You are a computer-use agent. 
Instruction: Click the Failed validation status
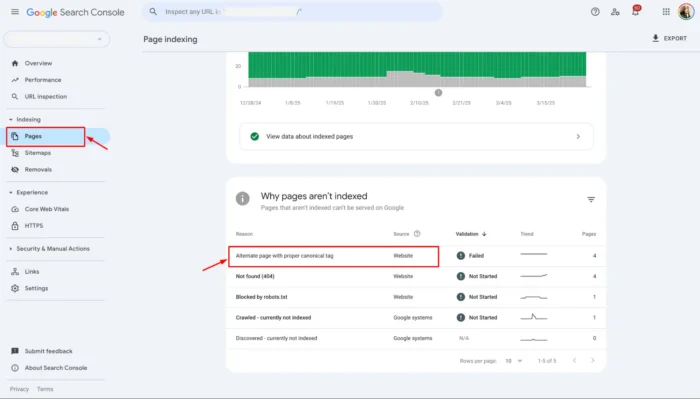point(471,256)
